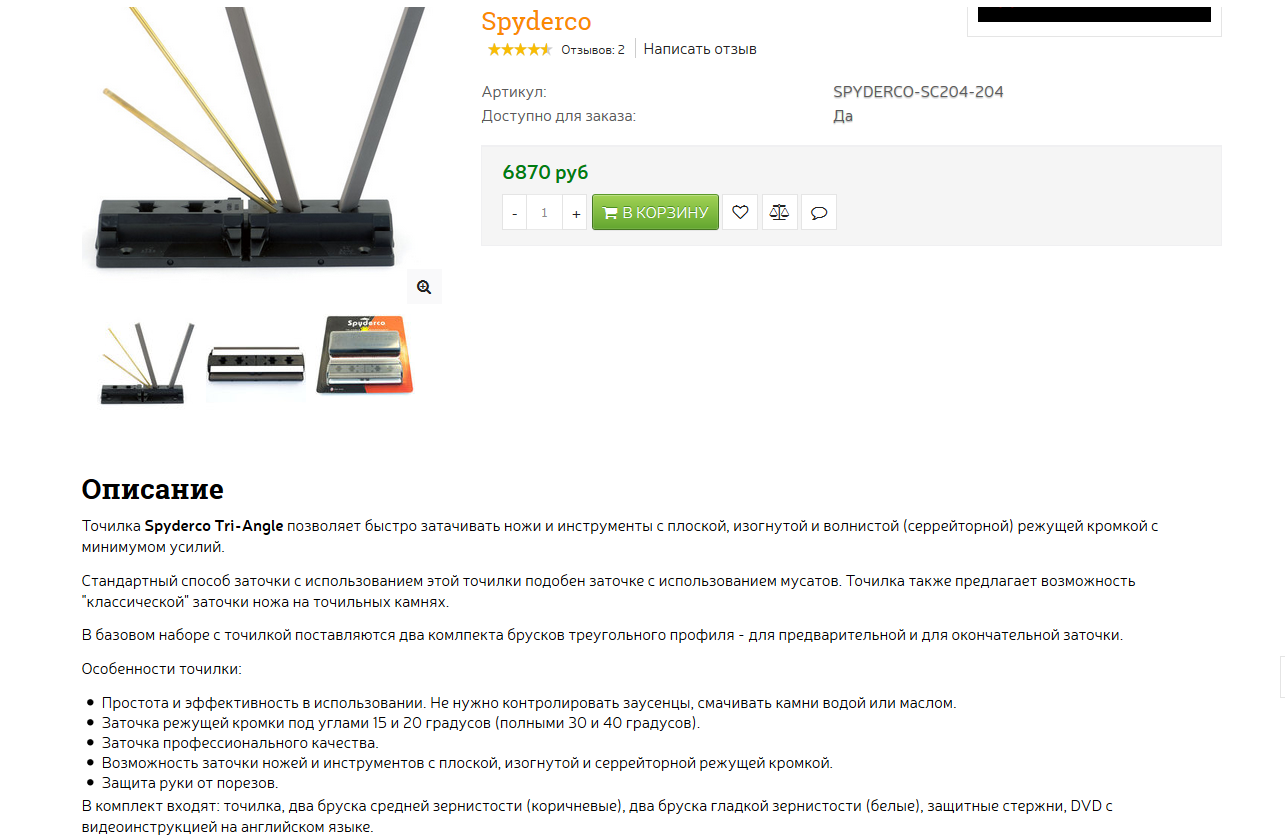Open the Написать отзыв link
Viewport: 1285px width, 839px height.
(700, 49)
